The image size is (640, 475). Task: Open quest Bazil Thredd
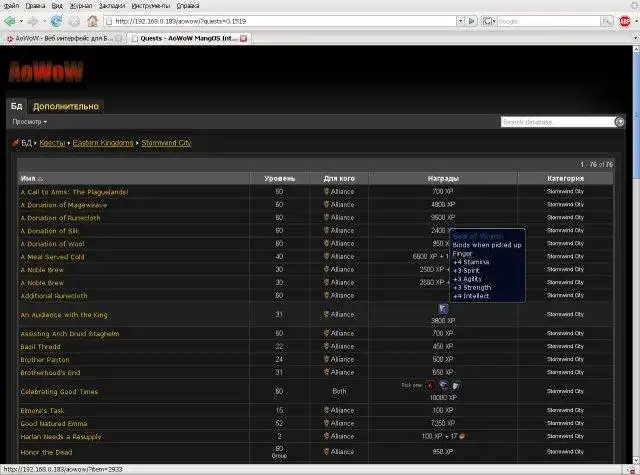40,346
